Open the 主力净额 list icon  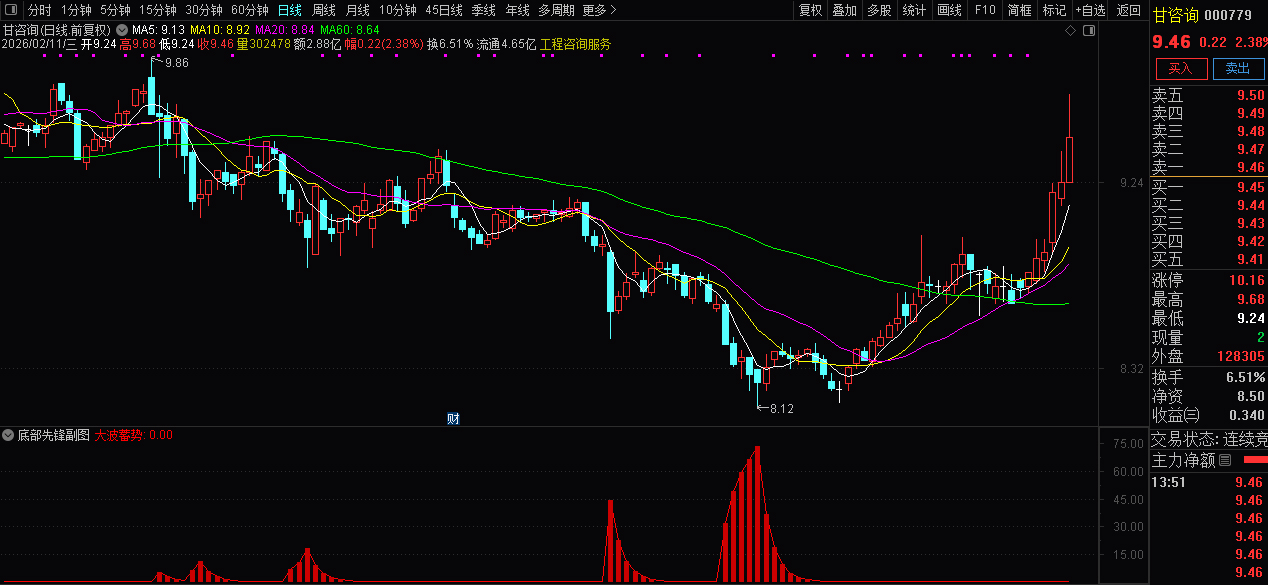(1225, 461)
